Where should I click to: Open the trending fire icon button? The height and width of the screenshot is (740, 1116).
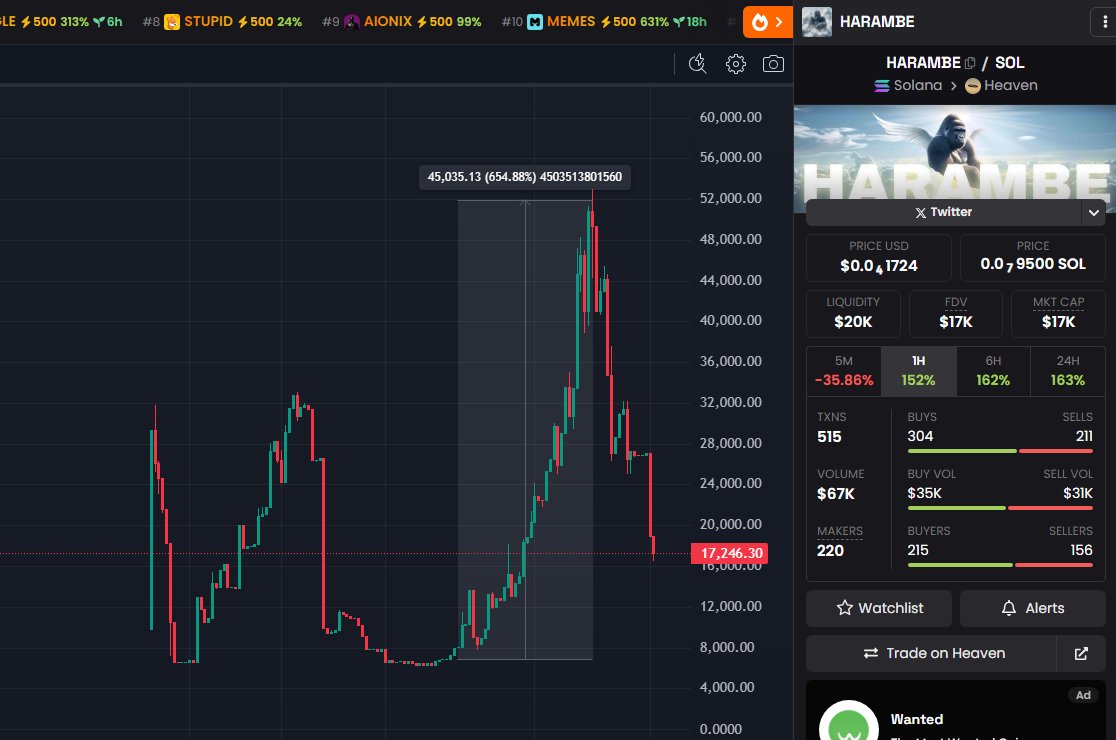pyautogui.click(x=767, y=22)
